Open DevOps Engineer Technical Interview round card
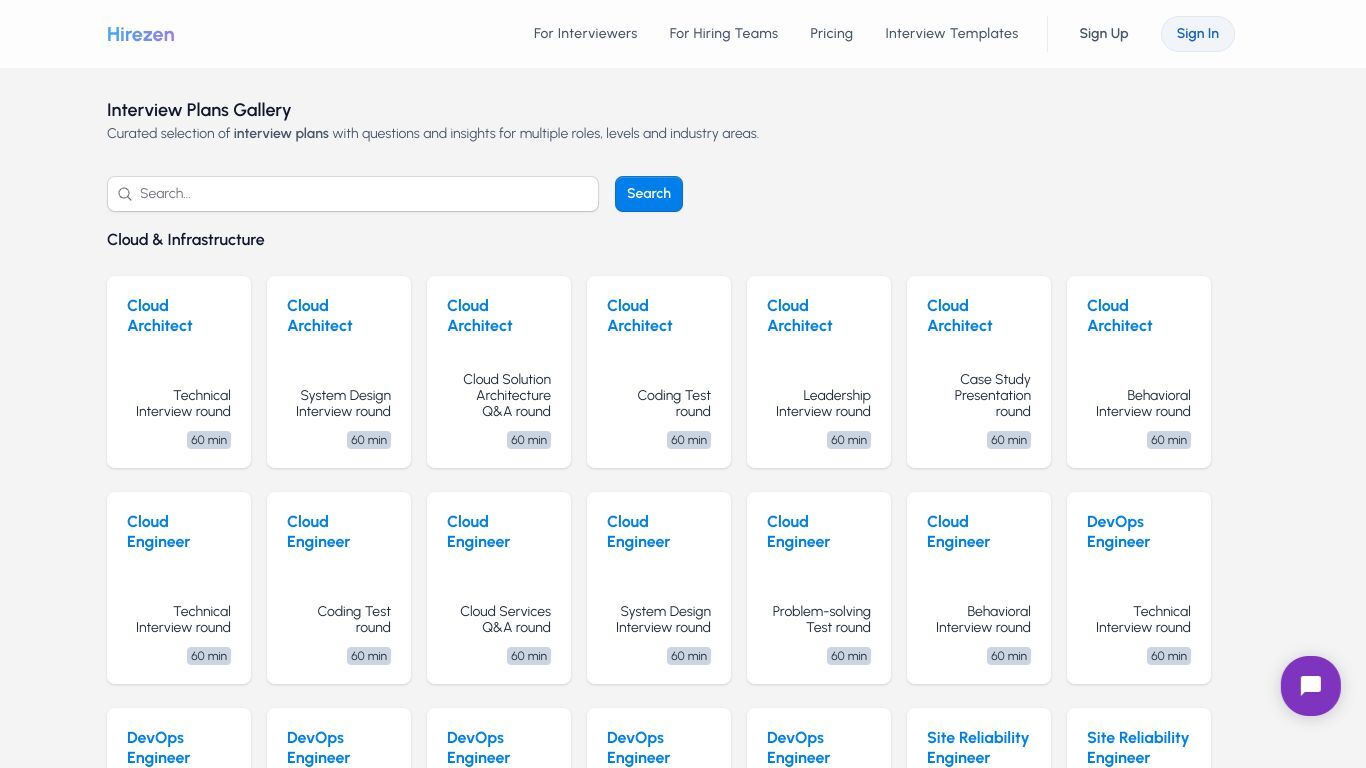Screen dimensions: 1366x768 click(1139, 588)
